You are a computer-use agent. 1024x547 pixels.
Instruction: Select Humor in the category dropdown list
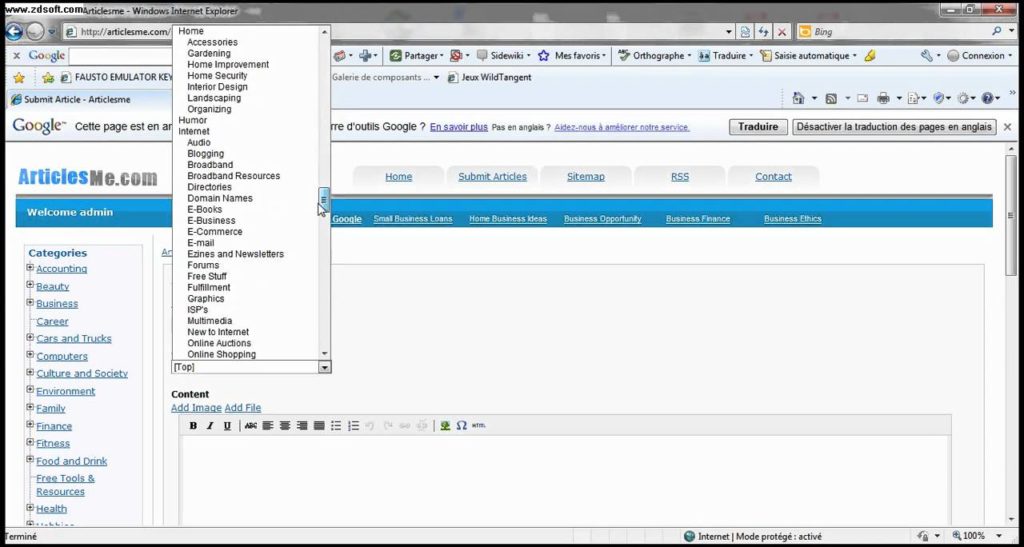[193, 120]
